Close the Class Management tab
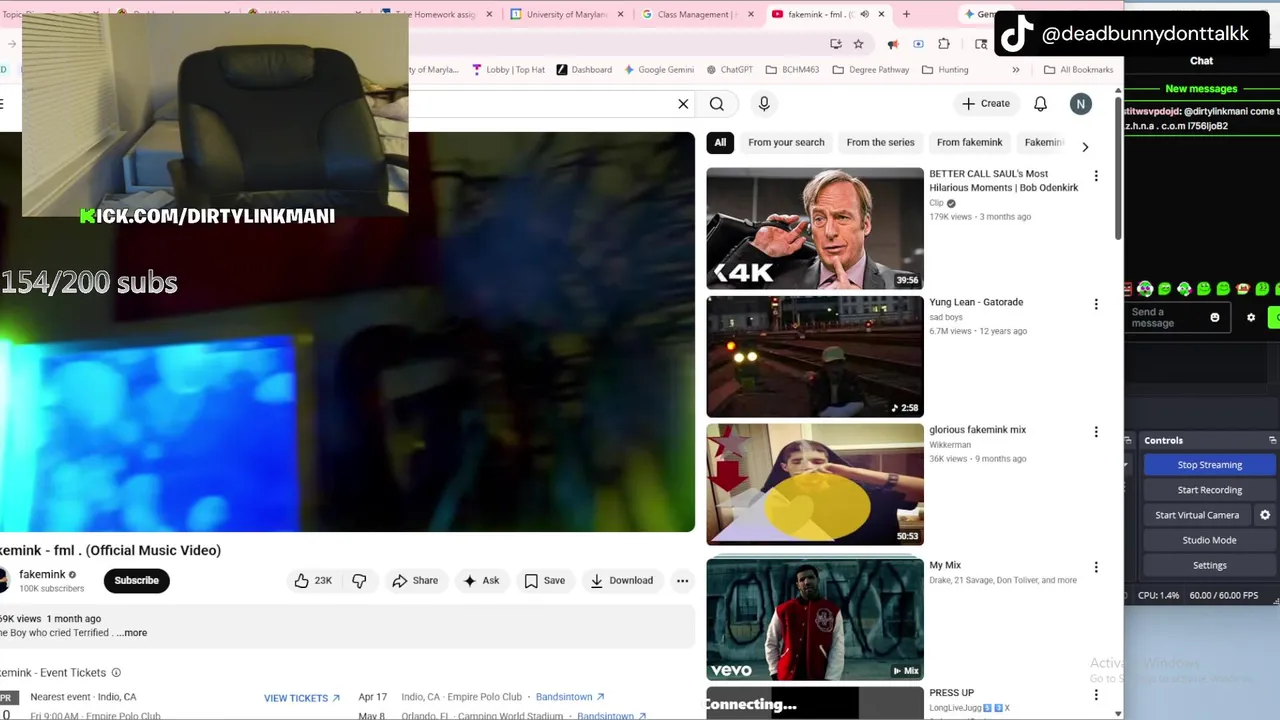The width and height of the screenshot is (1280, 720). 751,14
